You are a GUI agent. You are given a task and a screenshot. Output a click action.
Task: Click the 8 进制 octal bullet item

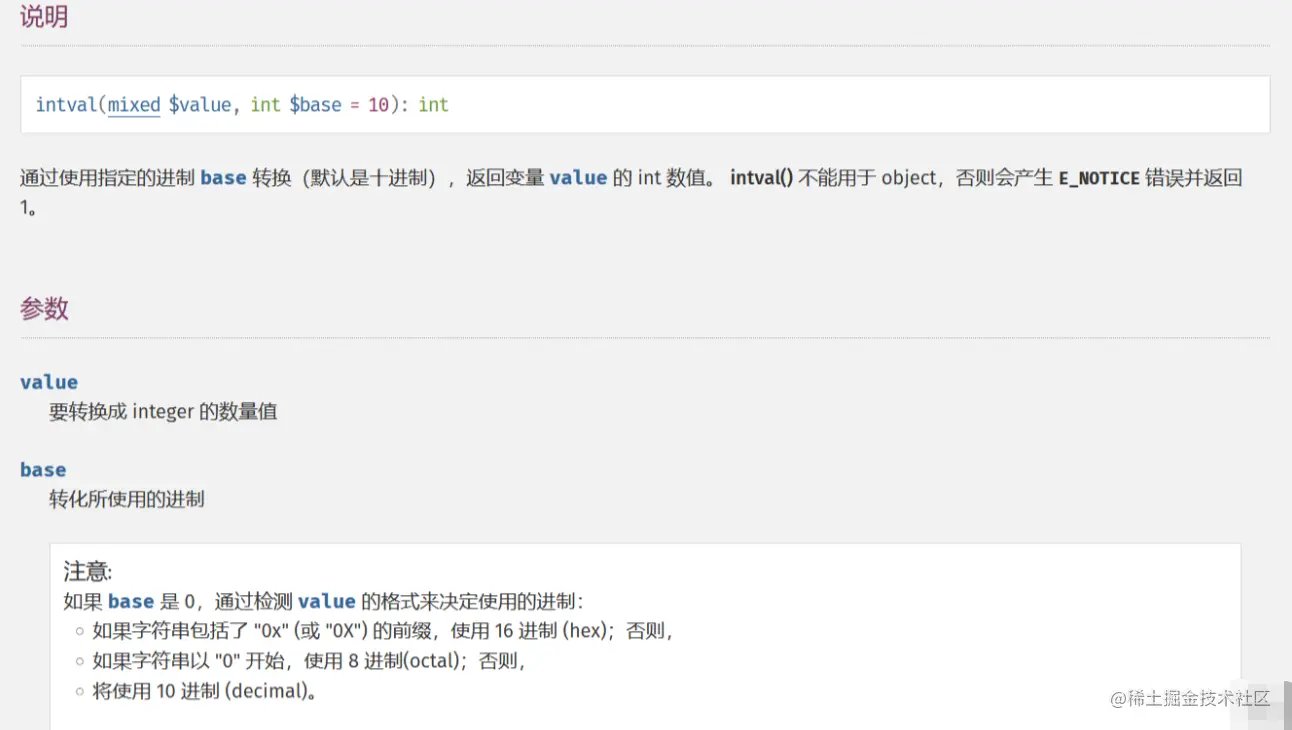tap(309, 661)
